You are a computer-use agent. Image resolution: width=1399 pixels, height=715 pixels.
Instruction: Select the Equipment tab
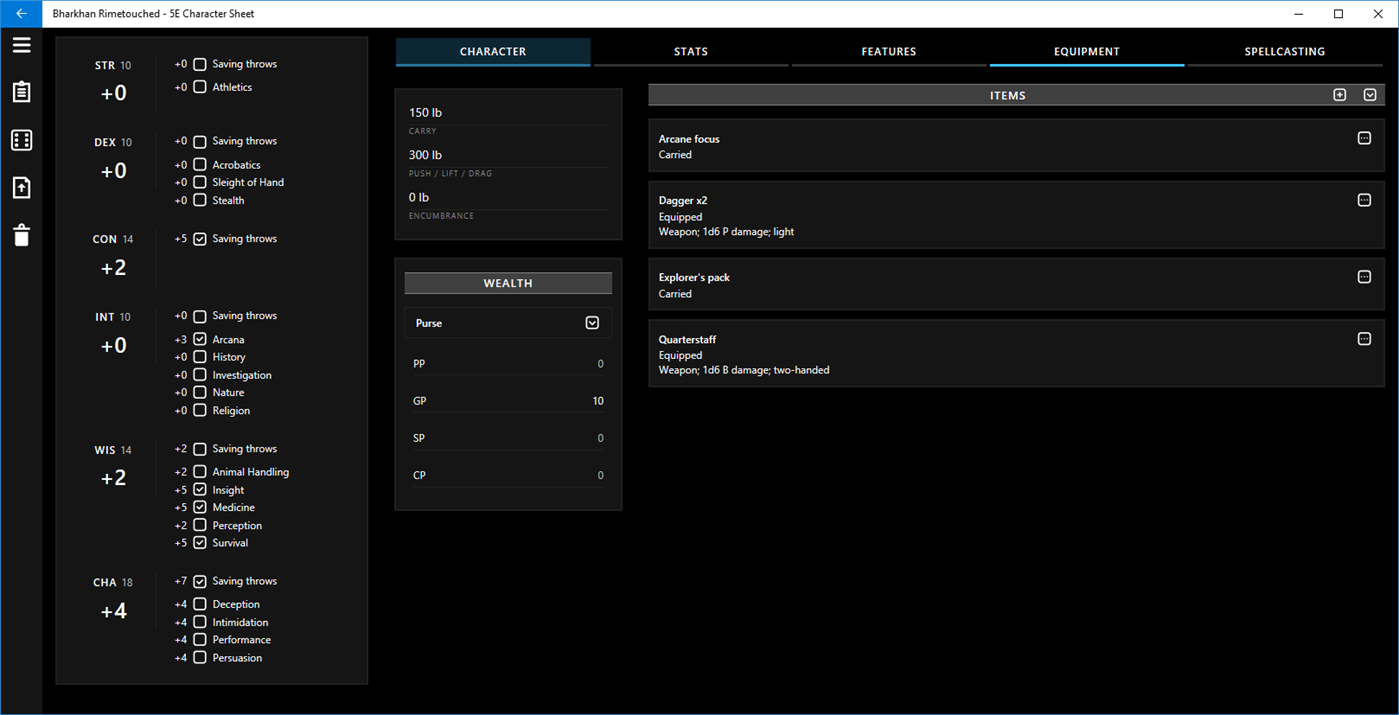coord(1087,52)
